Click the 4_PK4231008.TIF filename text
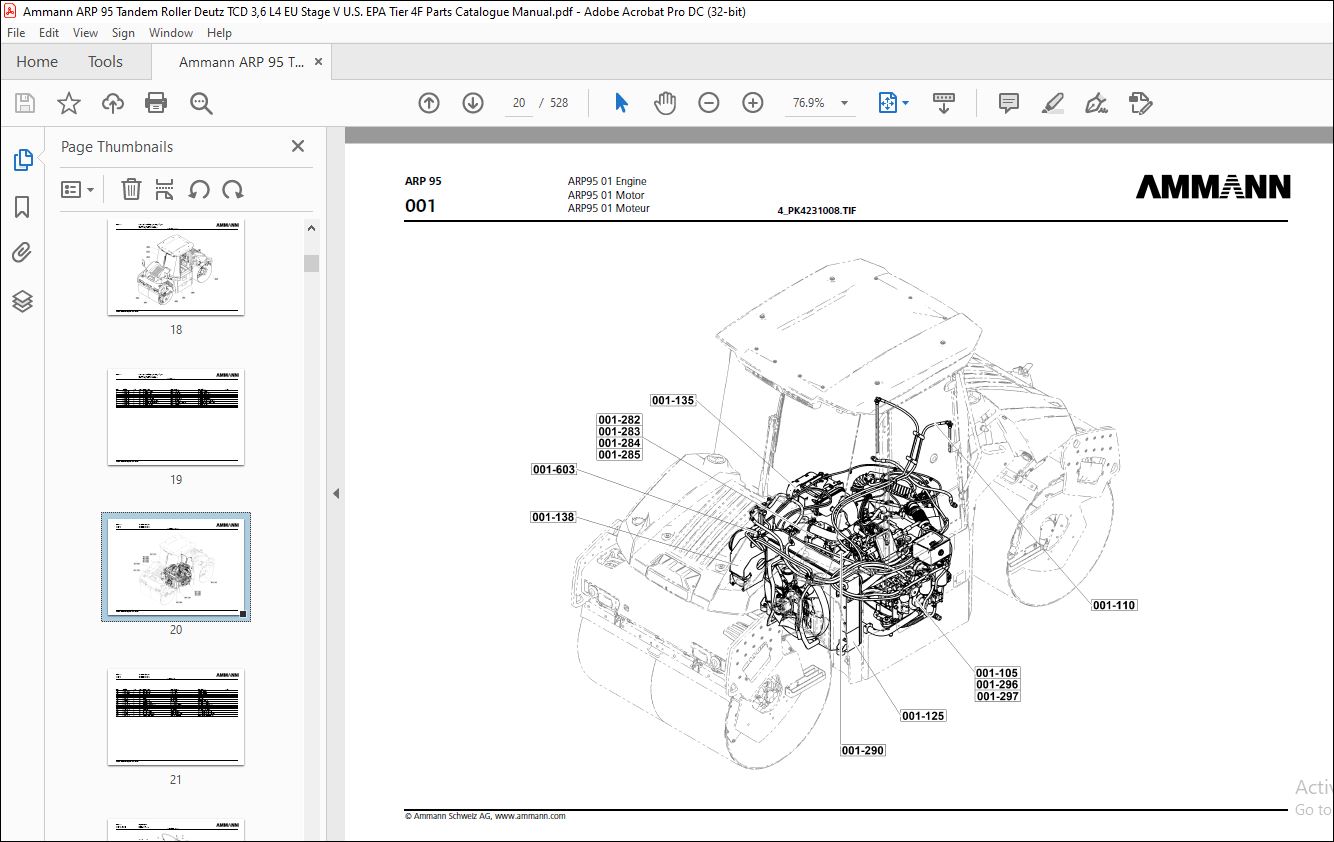This screenshot has width=1334, height=842. (816, 210)
